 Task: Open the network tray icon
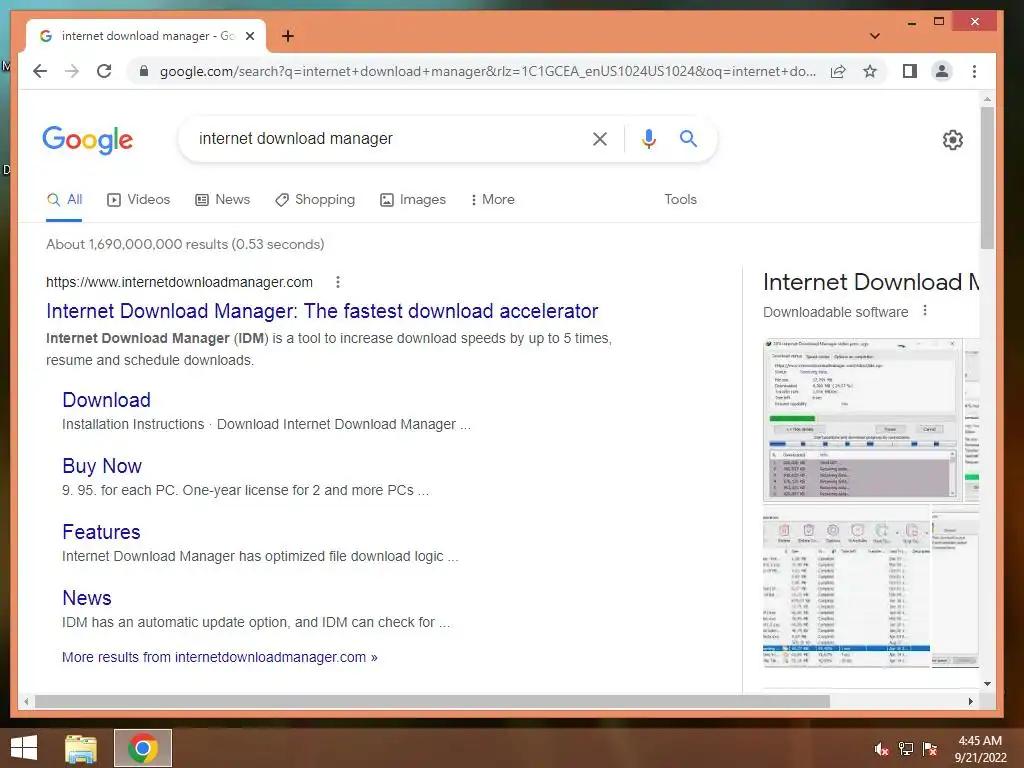tap(906, 749)
